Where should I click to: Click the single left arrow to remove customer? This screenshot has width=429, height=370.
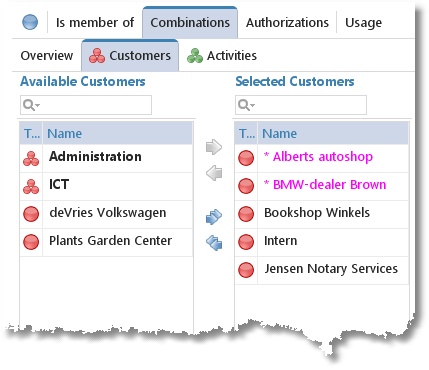pos(214,173)
